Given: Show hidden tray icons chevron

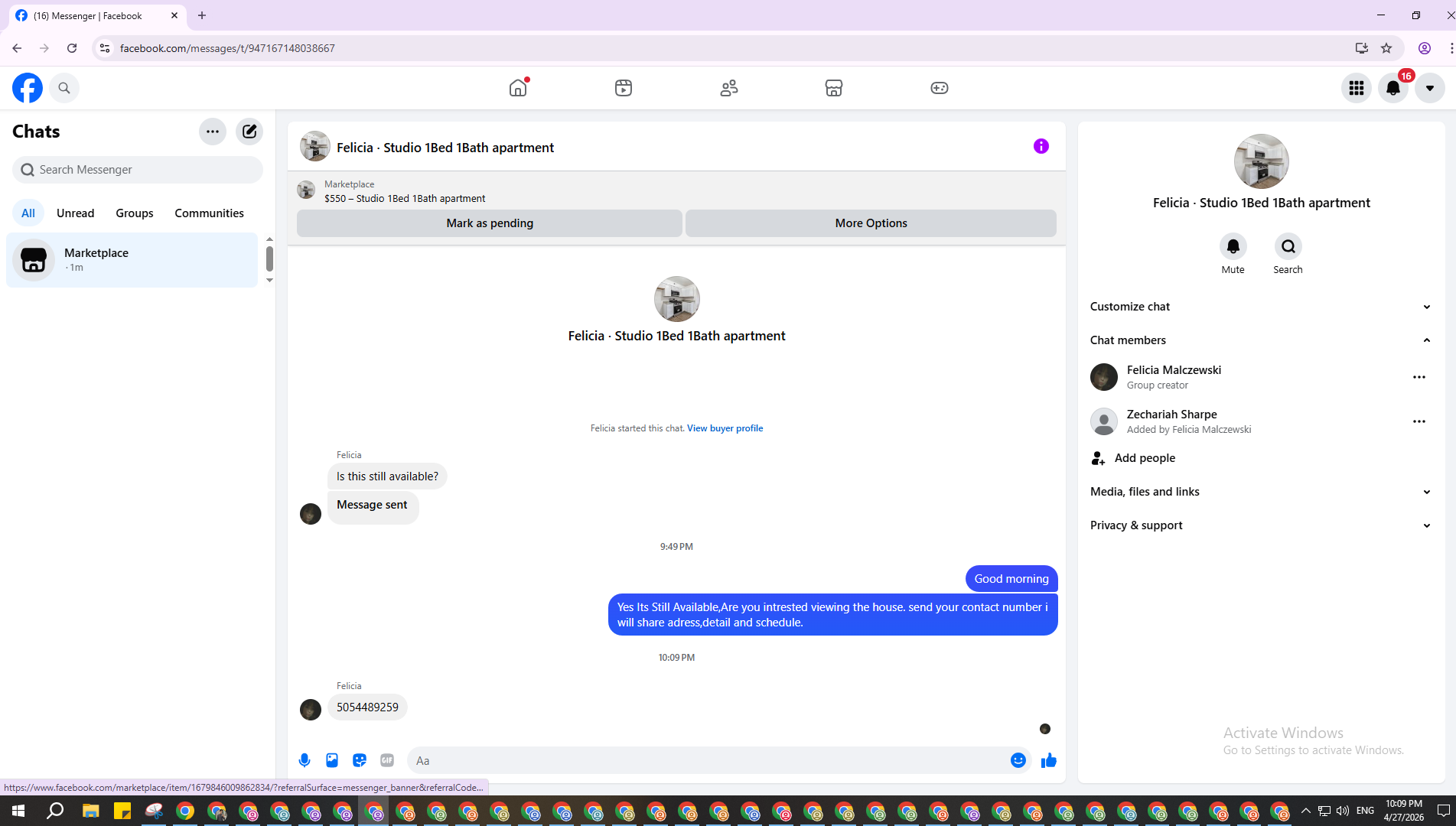Looking at the screenshot, I should pos(1306,811).
